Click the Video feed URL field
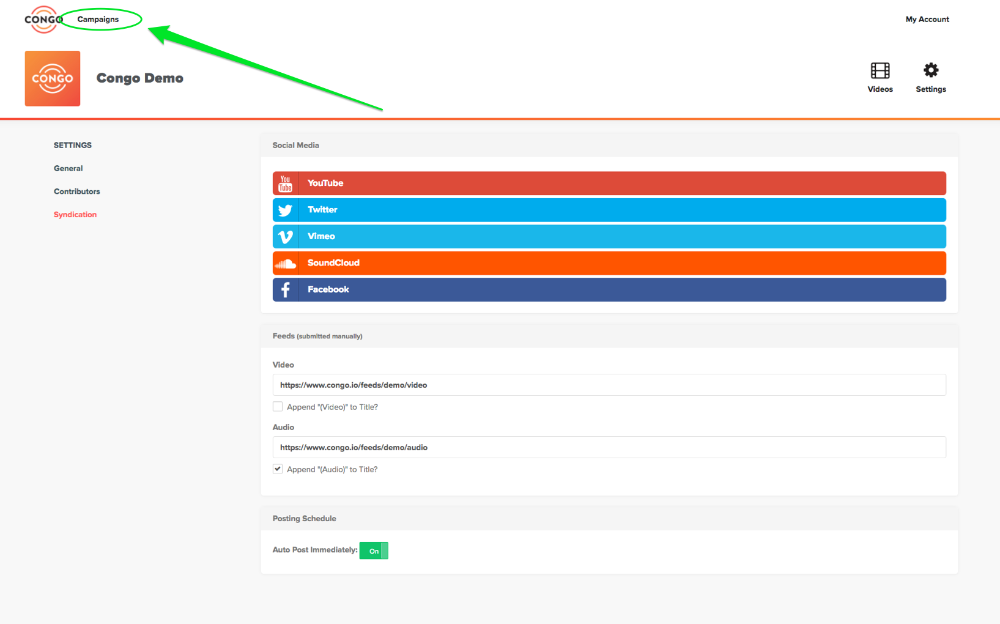 click(x=609, y=385)
